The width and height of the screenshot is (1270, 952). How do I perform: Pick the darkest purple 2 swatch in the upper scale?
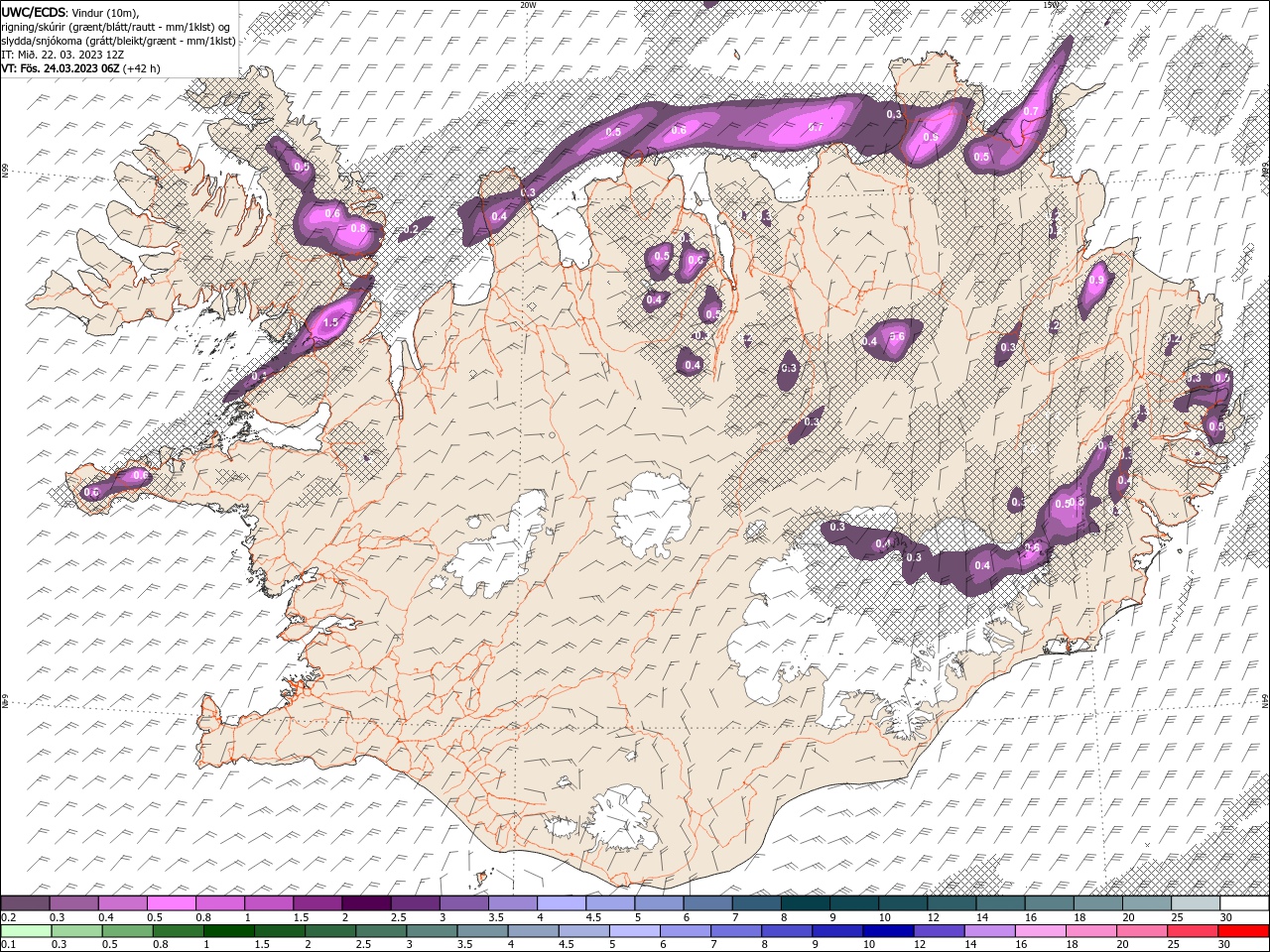tap(366, 903)
